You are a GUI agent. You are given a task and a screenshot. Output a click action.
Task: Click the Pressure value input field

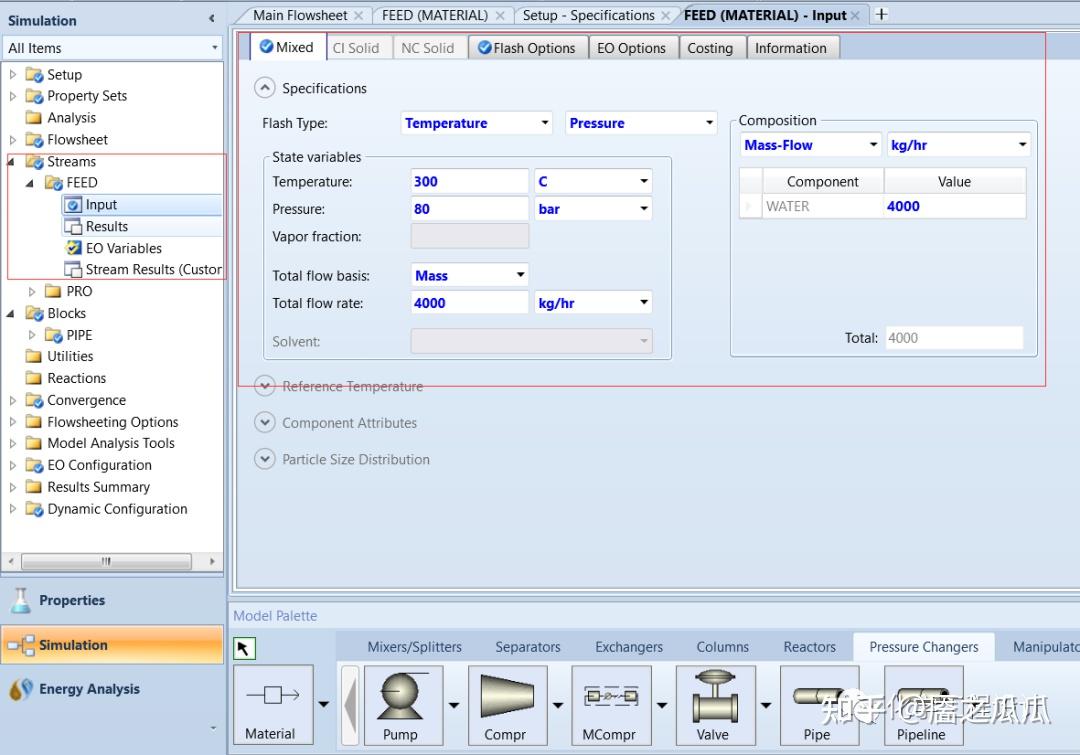pos(469,209)
